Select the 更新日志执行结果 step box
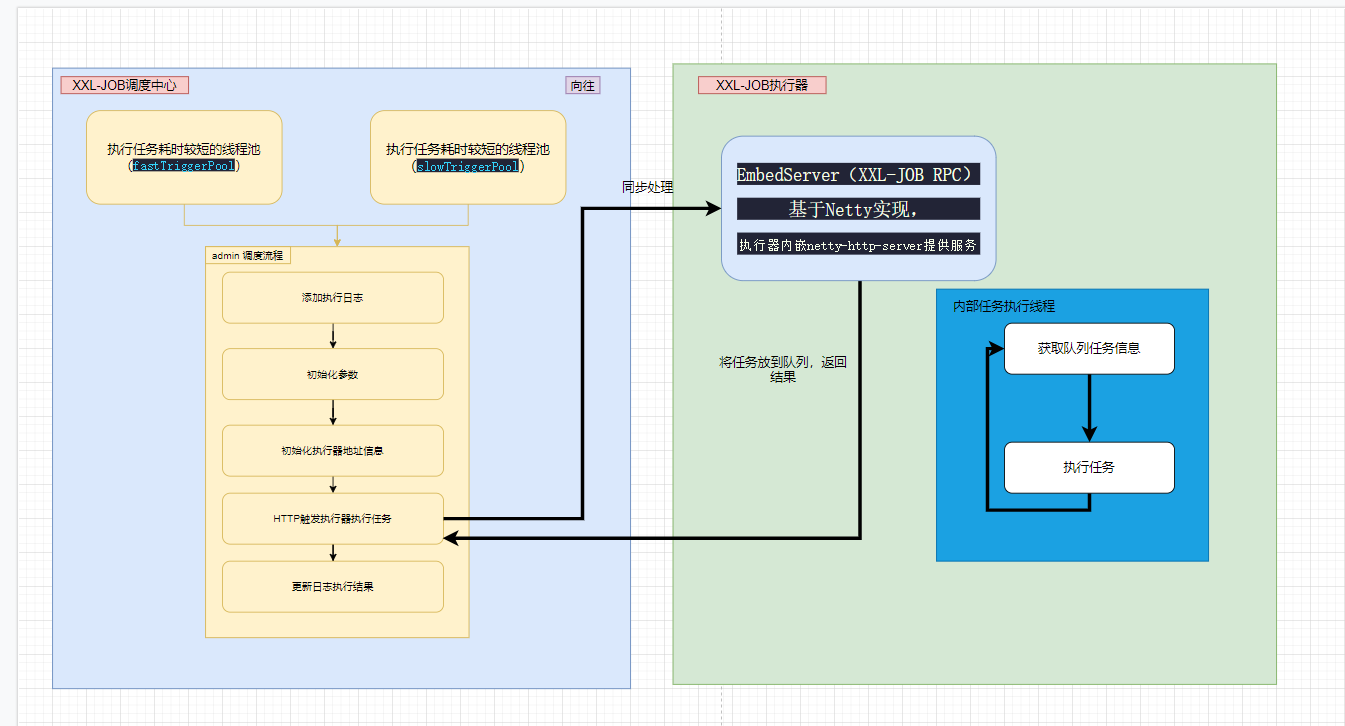1345x726 pixels. pos(333,587)
